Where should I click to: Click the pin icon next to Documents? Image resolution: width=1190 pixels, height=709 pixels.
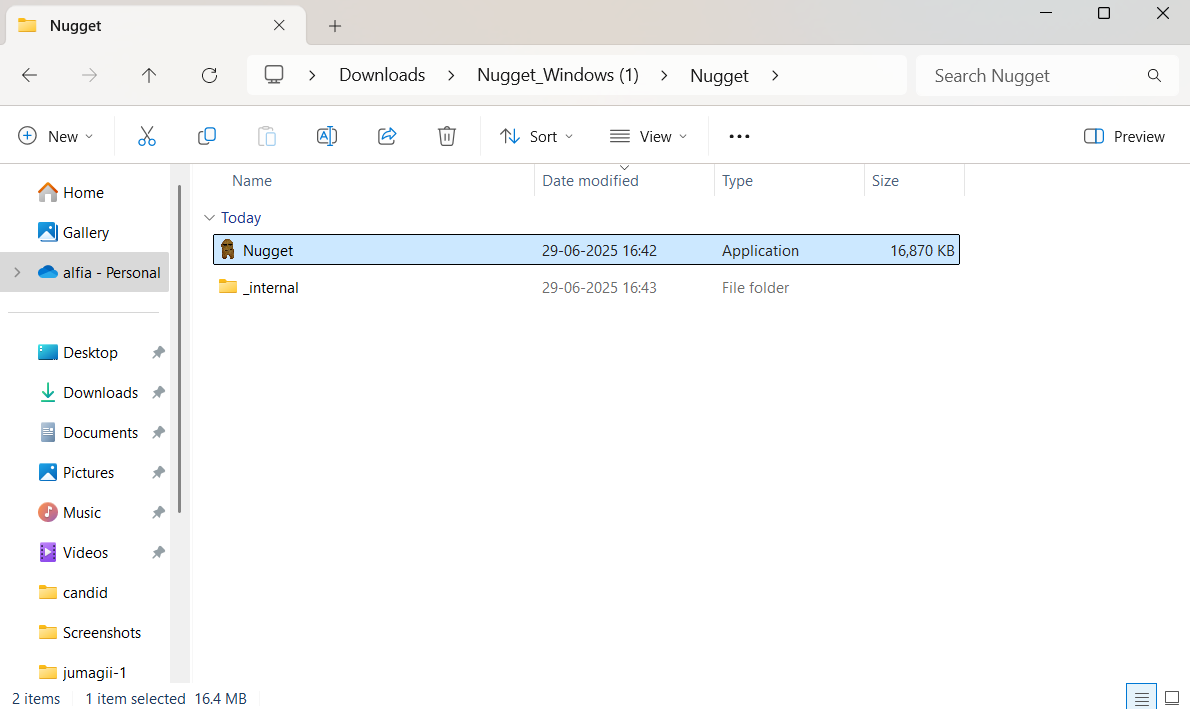click(x=158, y=433)
